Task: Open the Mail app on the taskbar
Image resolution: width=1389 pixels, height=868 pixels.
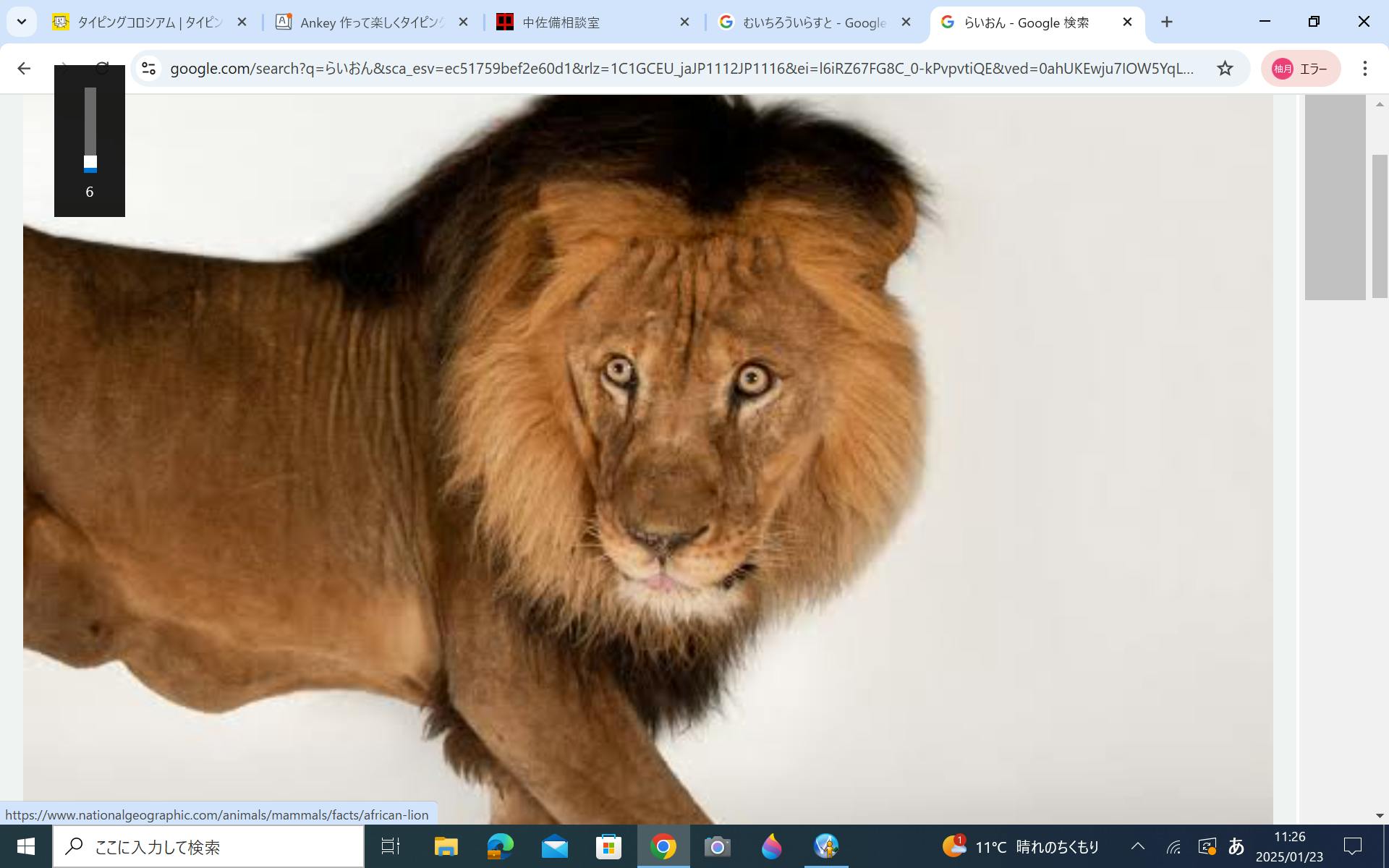Action: click(x=554, y=846)
